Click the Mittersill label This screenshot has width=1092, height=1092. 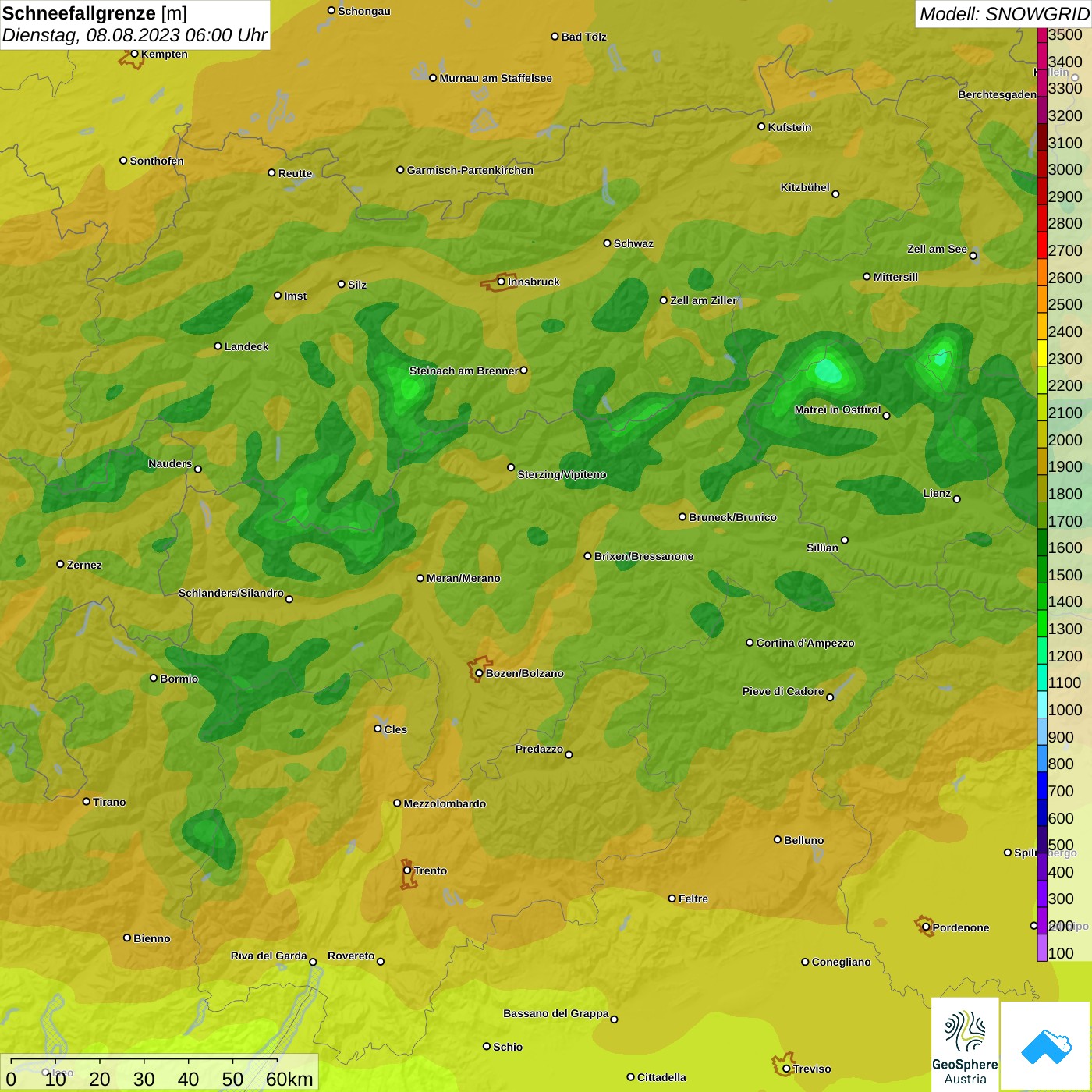(x=895, y=277)
